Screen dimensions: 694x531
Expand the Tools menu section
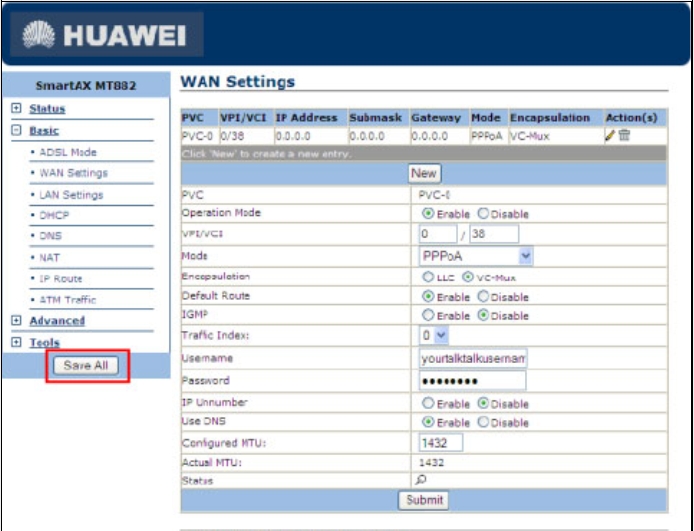pyautogui.click(x=16, y=342)
